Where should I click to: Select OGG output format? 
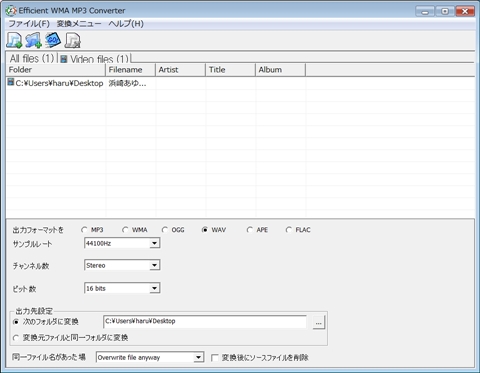[165, 230]
